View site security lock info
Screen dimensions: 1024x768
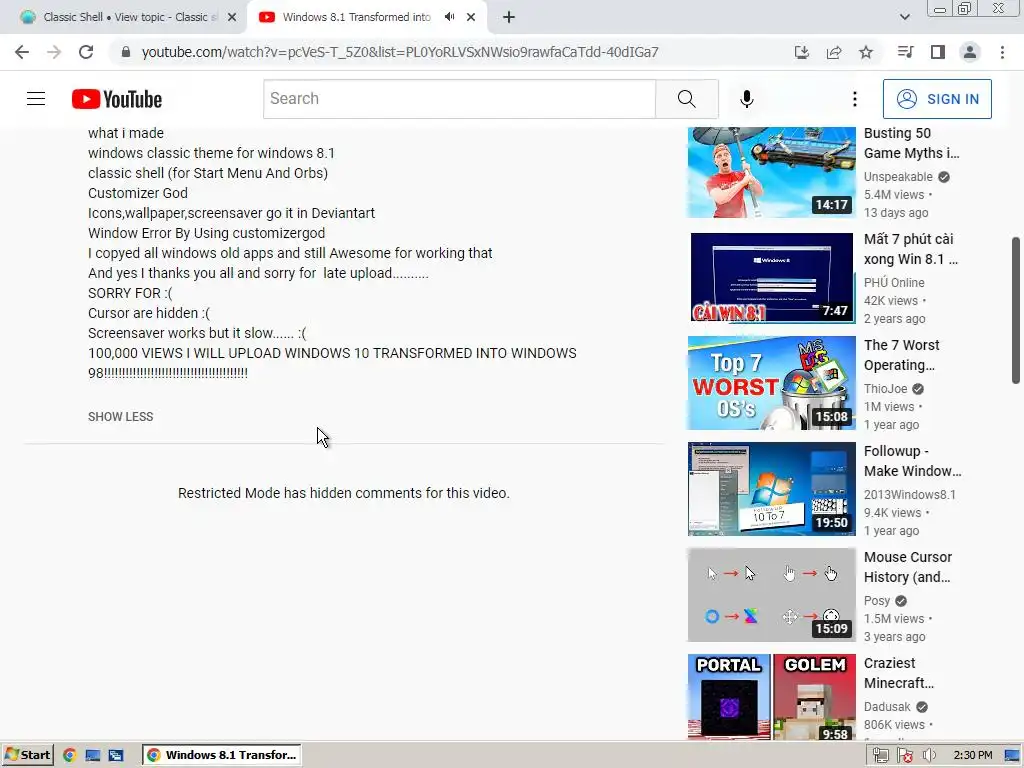tap(126, 52)
